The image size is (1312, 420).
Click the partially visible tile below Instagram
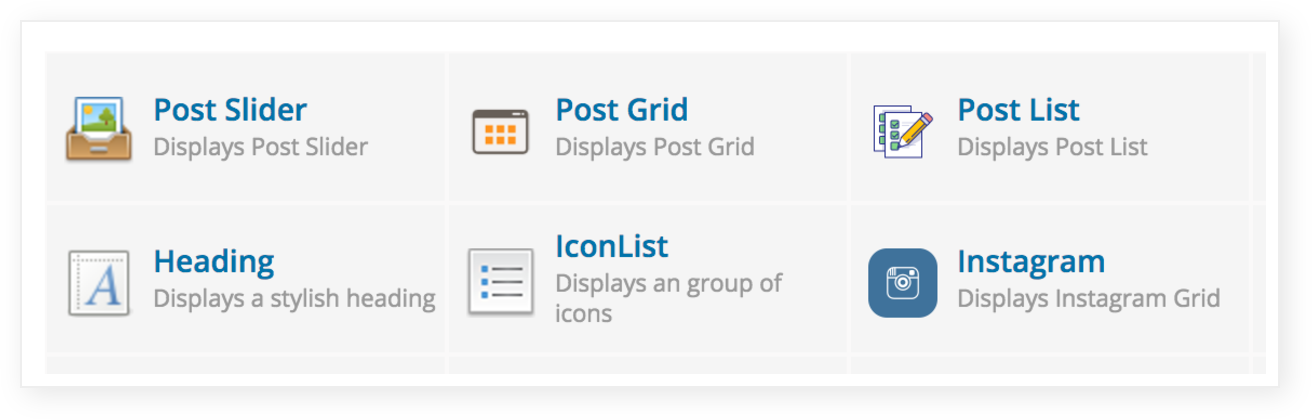[x=1049, y=365]
